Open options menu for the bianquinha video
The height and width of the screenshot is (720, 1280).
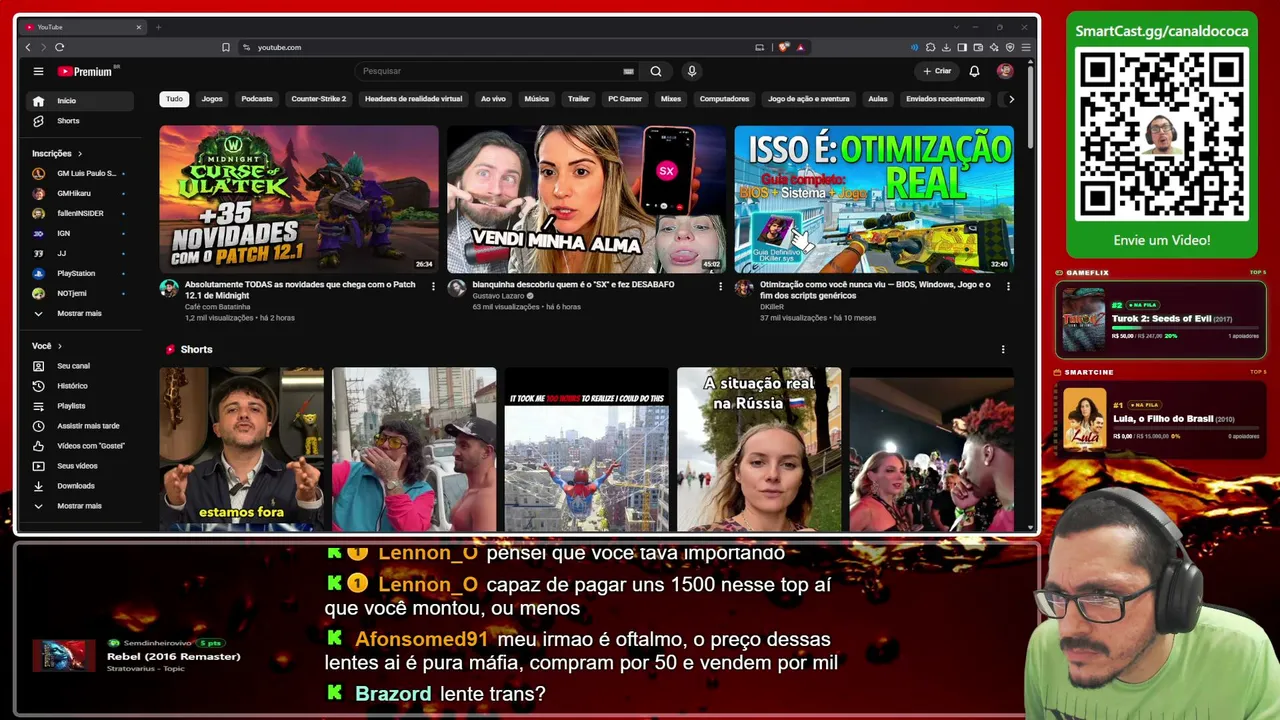tap(720, 286)
